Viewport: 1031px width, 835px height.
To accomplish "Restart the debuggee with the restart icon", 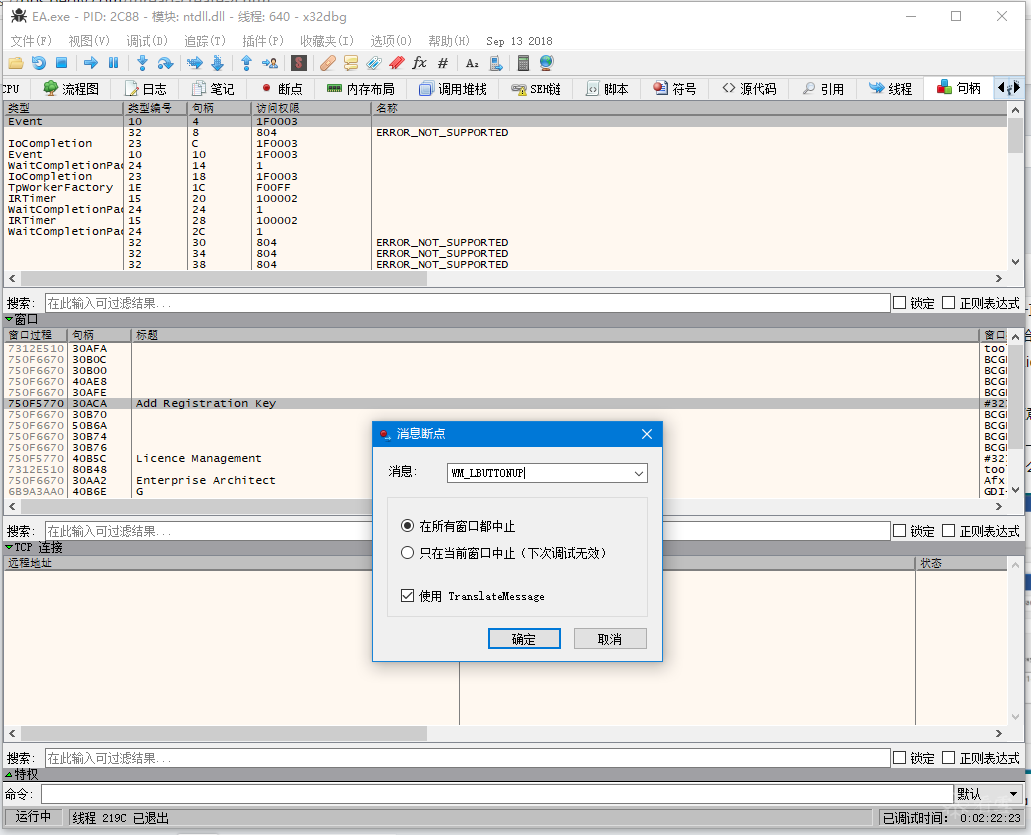I will (39, 63).
